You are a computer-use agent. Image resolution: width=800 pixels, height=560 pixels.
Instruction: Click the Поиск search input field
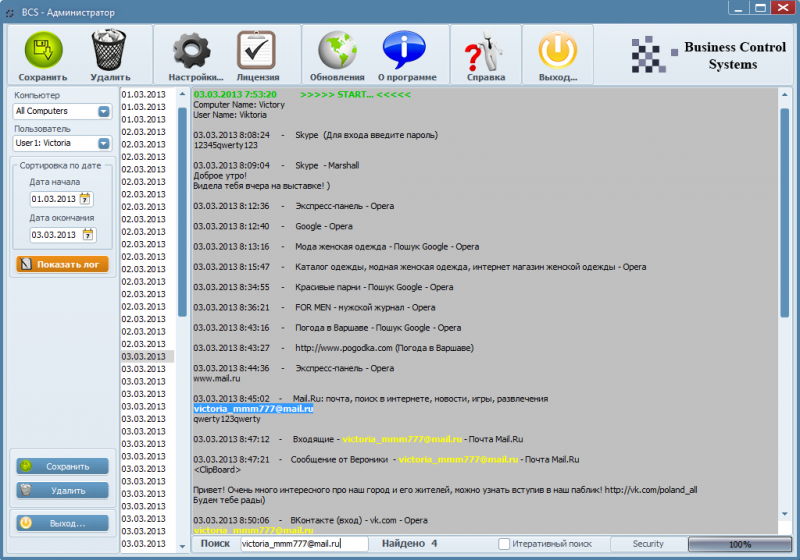point(304,544)
